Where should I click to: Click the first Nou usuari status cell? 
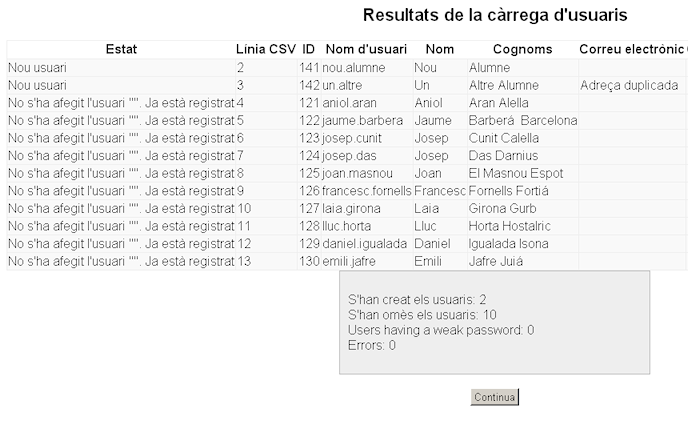coord(38,67)
